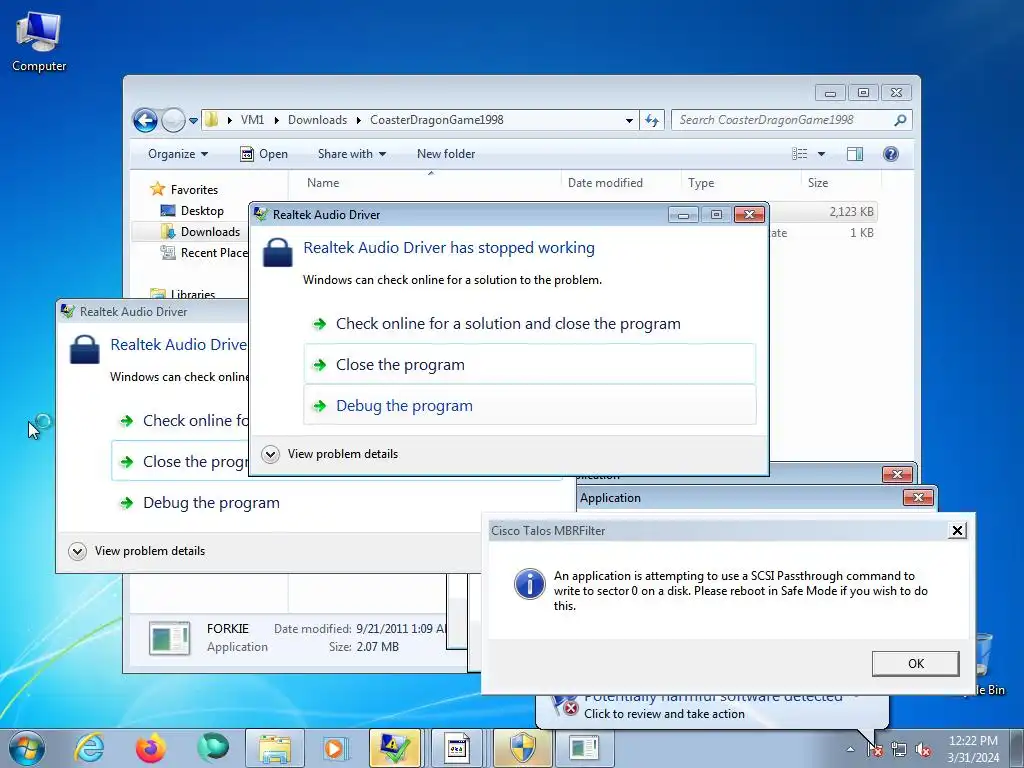Open volume speaker tray icon
Viewport: 1024px width, 768px height.
pos(923,749)
